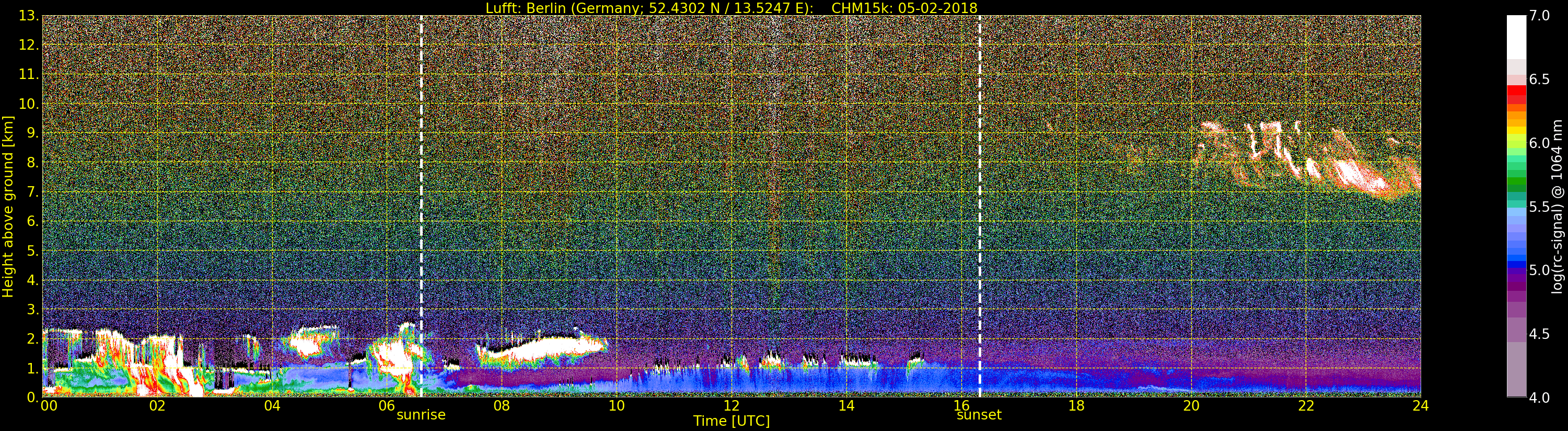The width and height of the screenshot is (1568, 431).
Task: Click the time axis tick '08'
Action: tap(502, 406)
